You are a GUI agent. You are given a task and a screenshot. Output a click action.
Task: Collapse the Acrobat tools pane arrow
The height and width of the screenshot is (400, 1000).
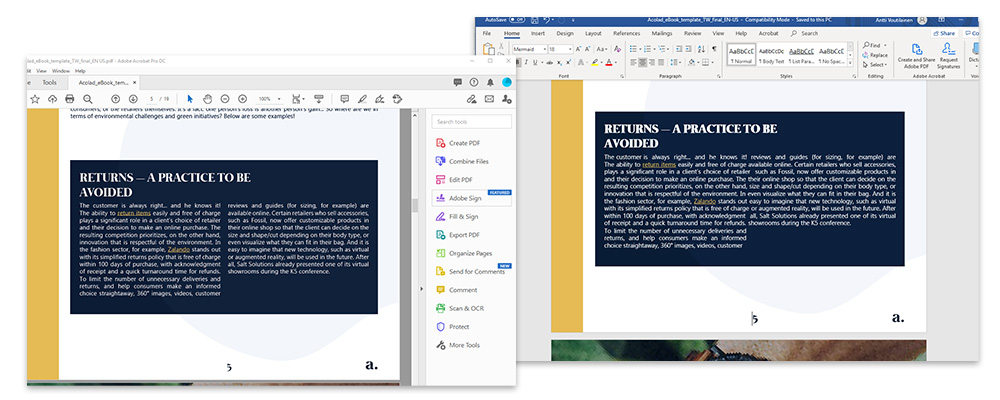[x=420, y=289]
